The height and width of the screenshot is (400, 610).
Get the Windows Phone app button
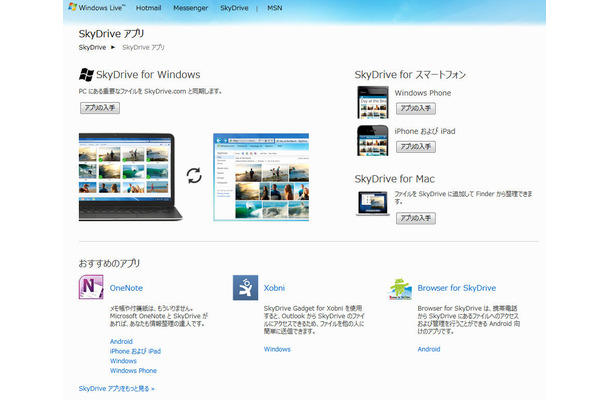416,109
